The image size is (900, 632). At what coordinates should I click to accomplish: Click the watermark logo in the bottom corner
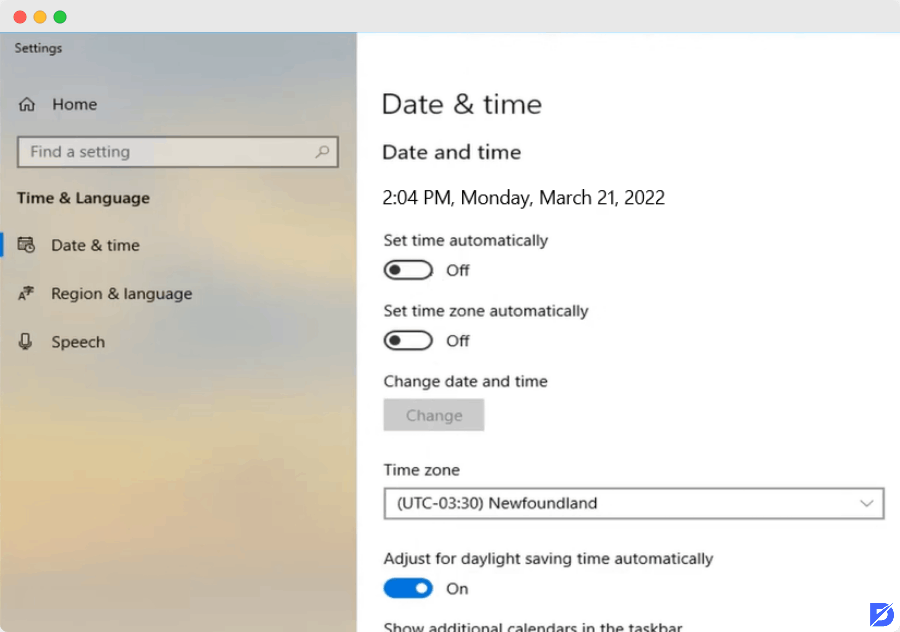point(881,613)
